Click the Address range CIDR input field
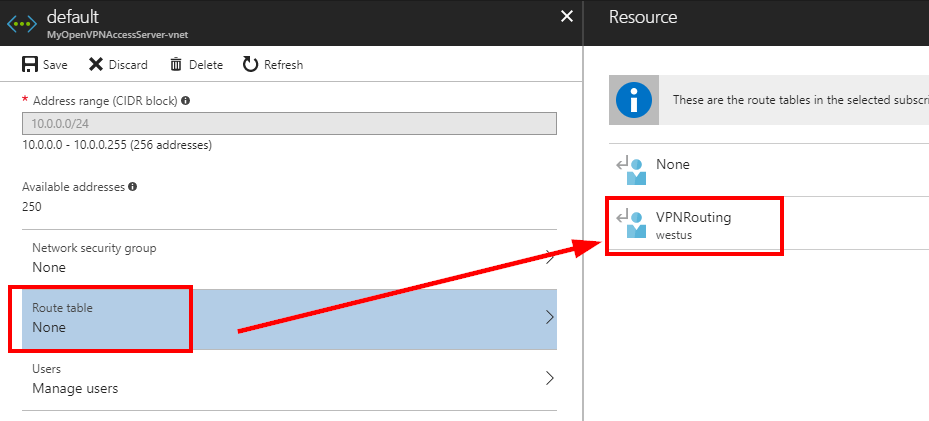929x421 pixels. [x=289, y=123]
